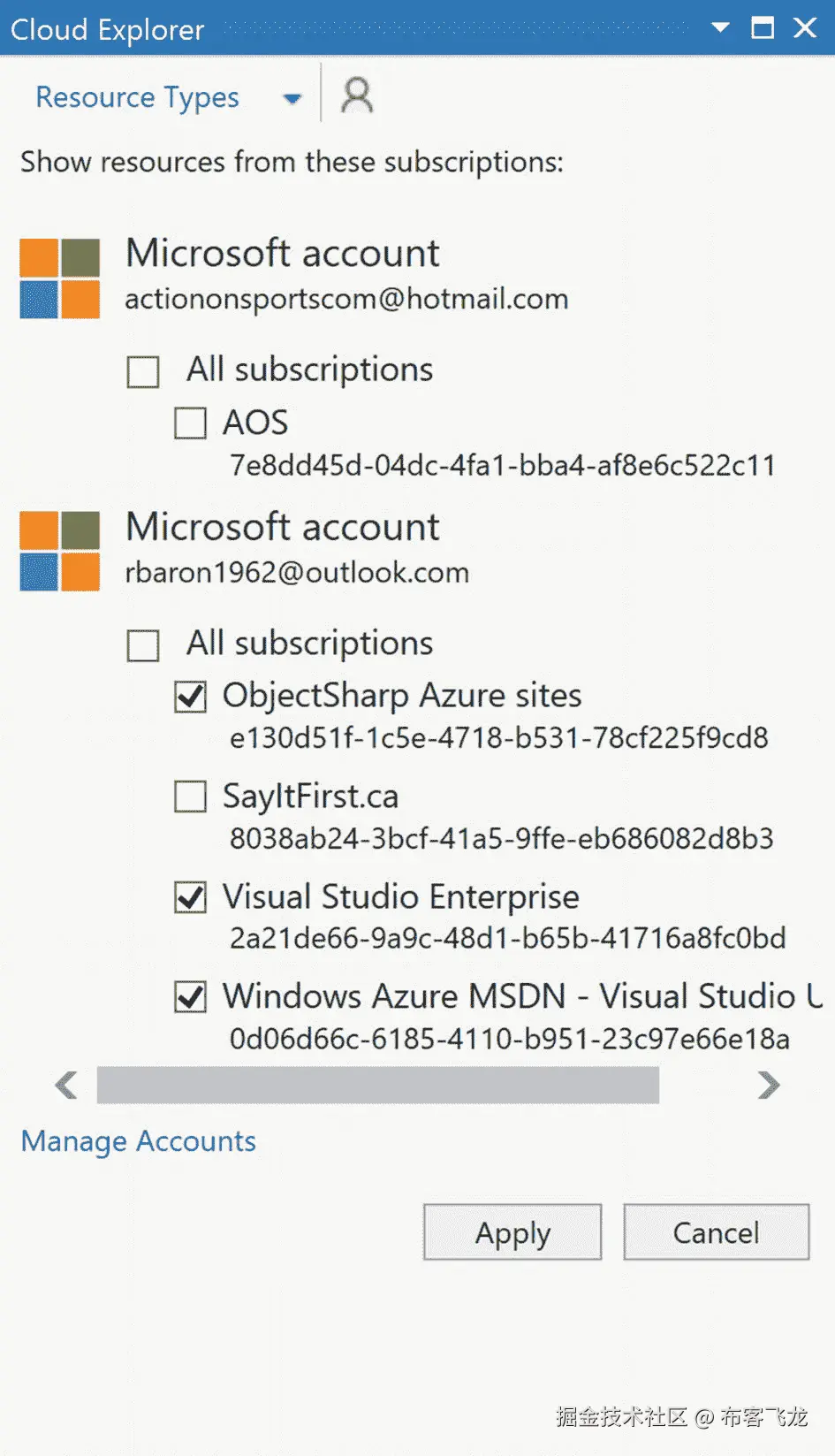Check All subscriptions for actiononsportscom account
The width and height of the screenshot is (835, 1456).
(x=143, y=372)
